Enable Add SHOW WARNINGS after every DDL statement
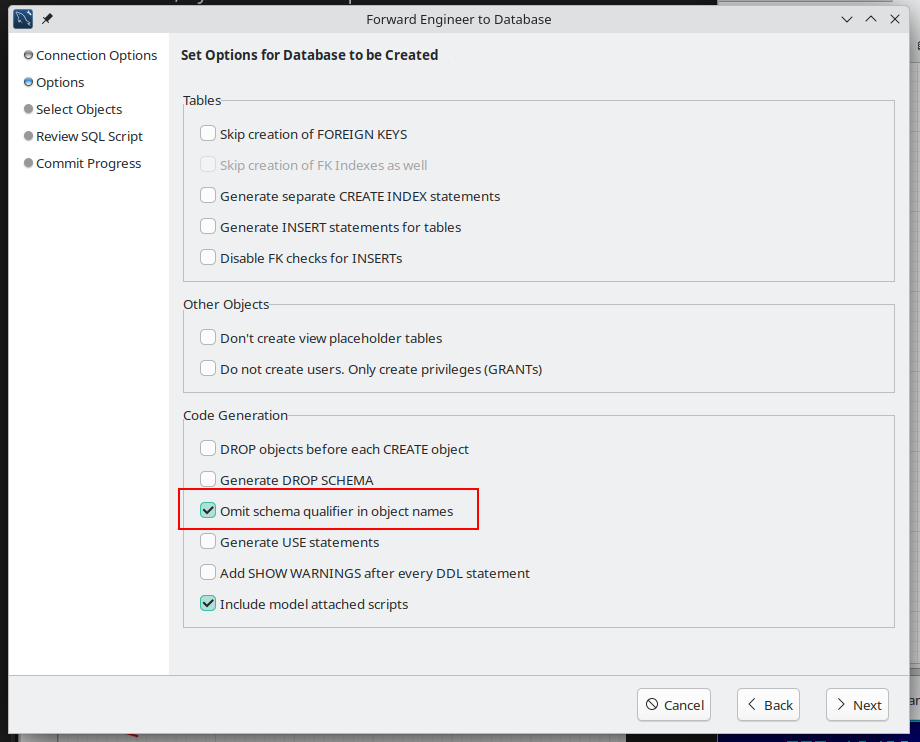The width and height of the screenshot is (920, 742). 208,573
